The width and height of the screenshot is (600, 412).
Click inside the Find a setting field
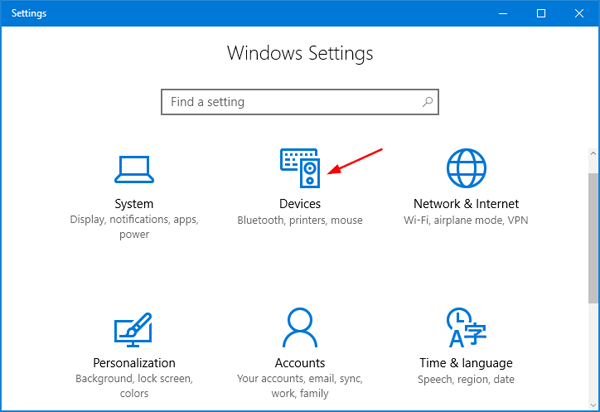[x=300, y=102]
